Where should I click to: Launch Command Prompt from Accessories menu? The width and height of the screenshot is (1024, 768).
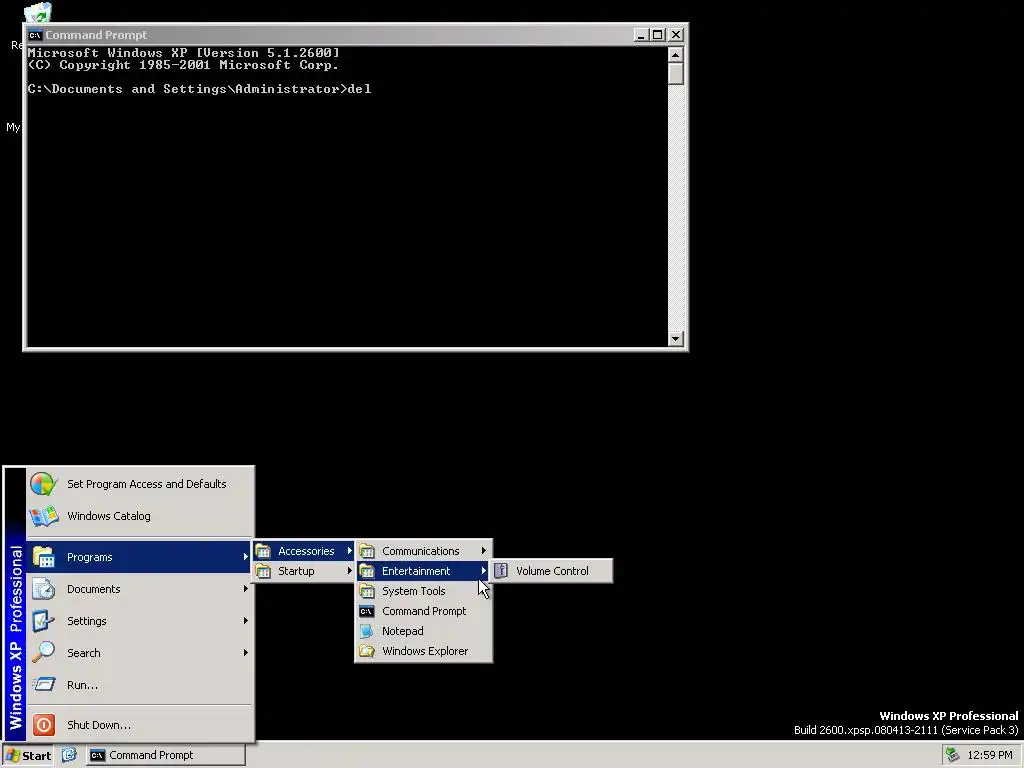coord(423,611)
